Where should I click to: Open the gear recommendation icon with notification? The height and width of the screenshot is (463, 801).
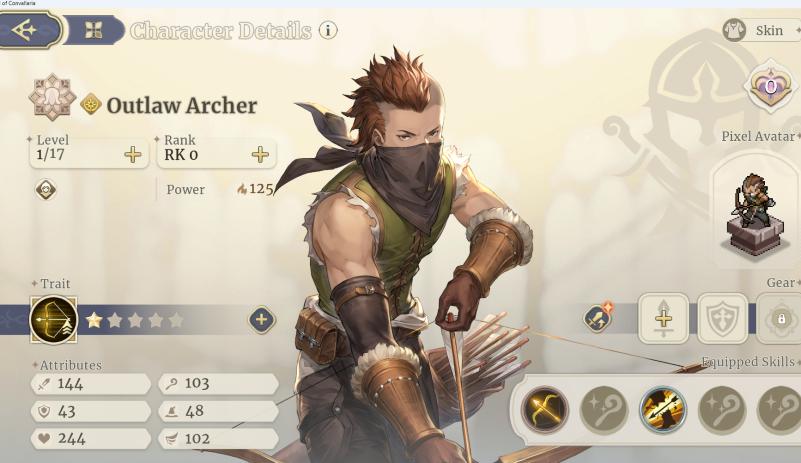(598, 318)
